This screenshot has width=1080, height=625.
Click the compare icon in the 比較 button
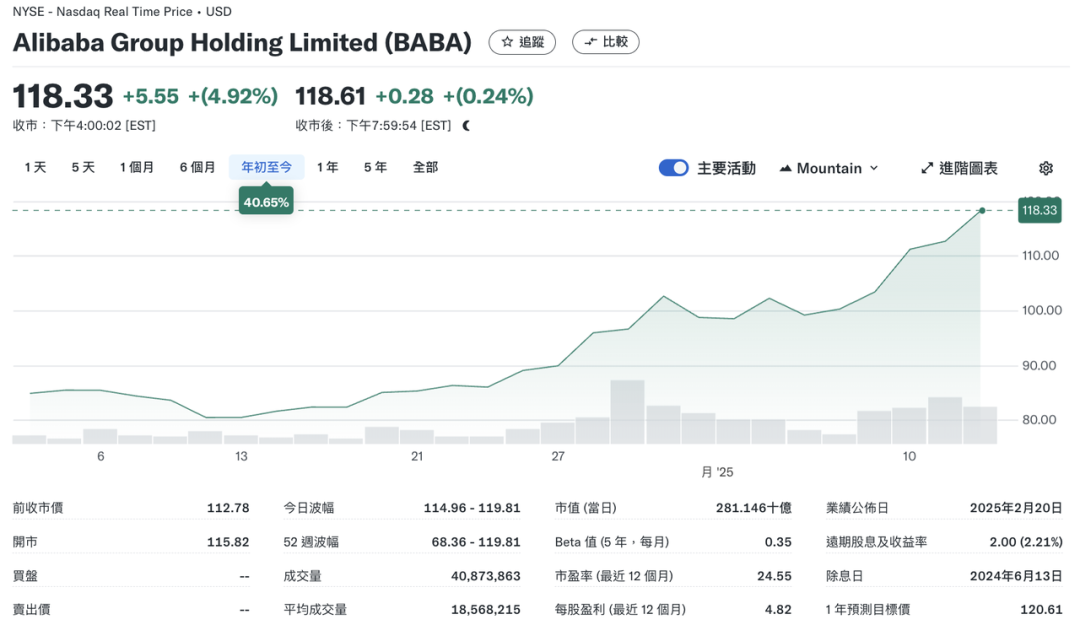[590, 42]
